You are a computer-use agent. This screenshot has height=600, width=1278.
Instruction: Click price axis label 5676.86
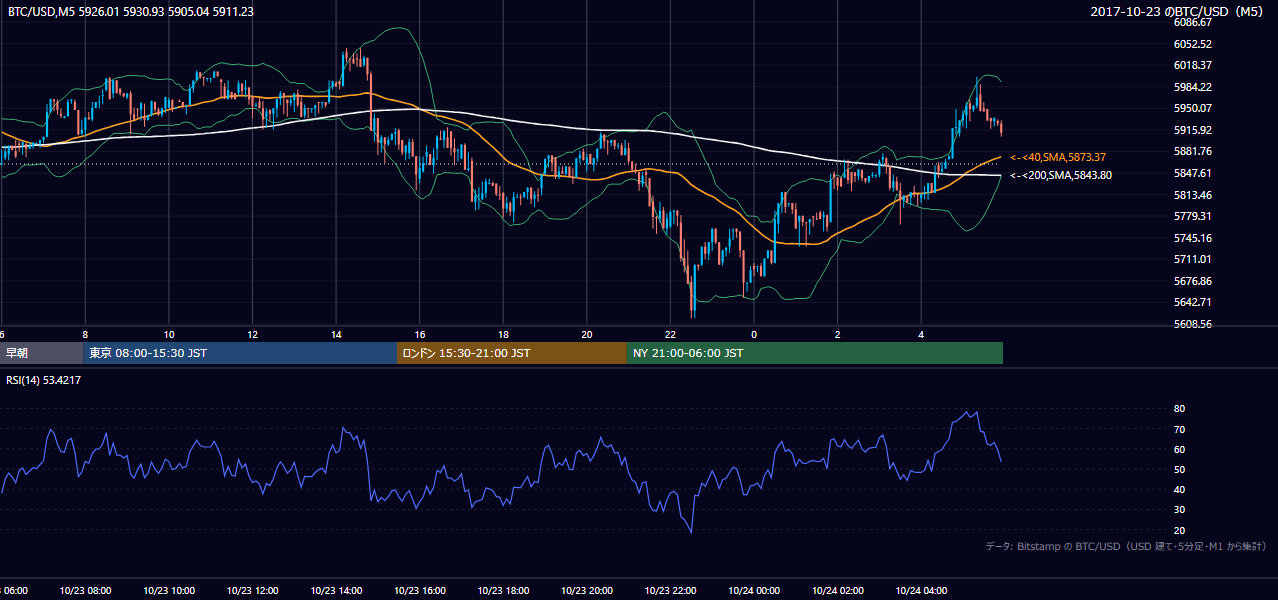point(1193,281)
